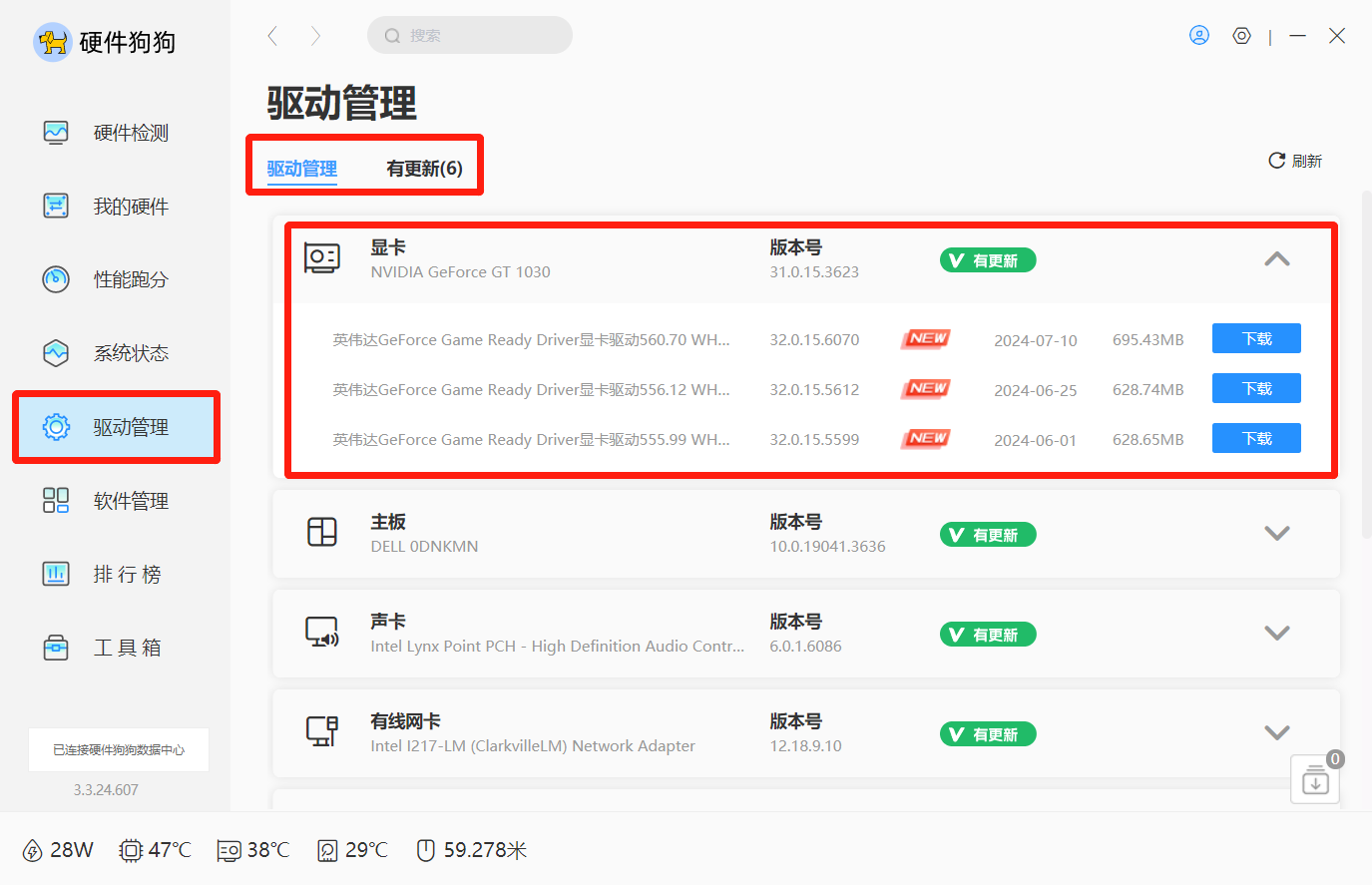Open settings hexagon icon in title bar
This screenshot has width=1372, height=886.
tap(1241, 36)
